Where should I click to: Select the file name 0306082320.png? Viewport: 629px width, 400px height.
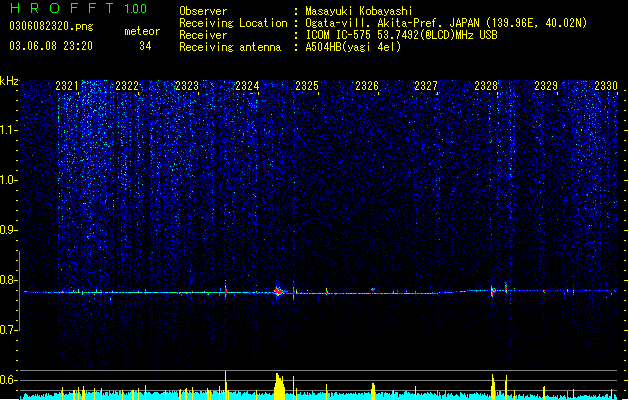pyautogui.click(x=51, y=27)
